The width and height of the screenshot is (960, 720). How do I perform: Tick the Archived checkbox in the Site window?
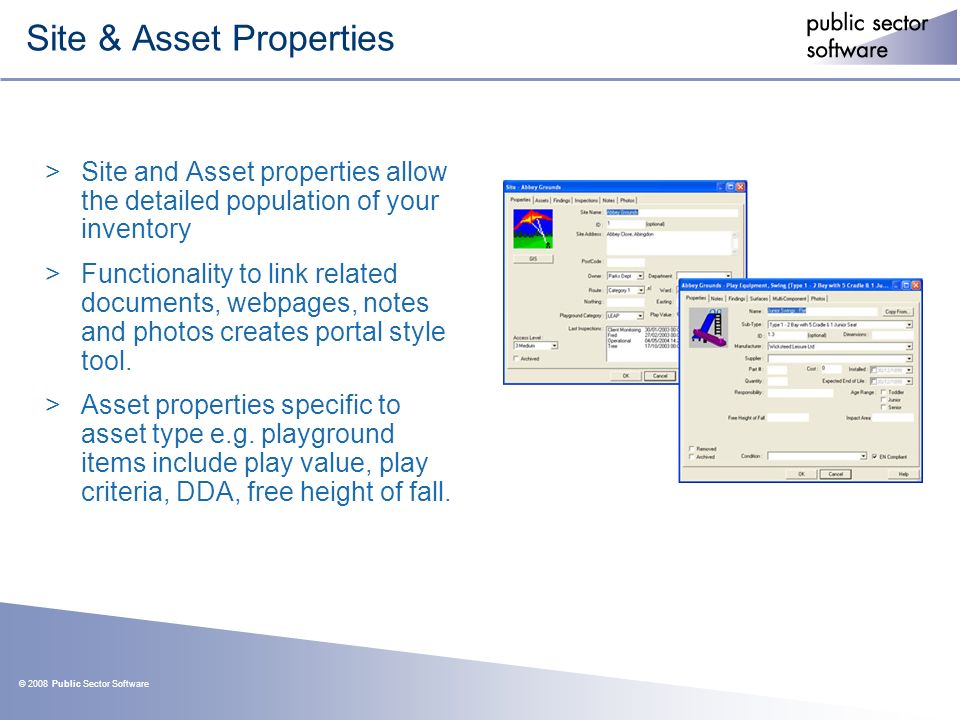coord(516,358)
